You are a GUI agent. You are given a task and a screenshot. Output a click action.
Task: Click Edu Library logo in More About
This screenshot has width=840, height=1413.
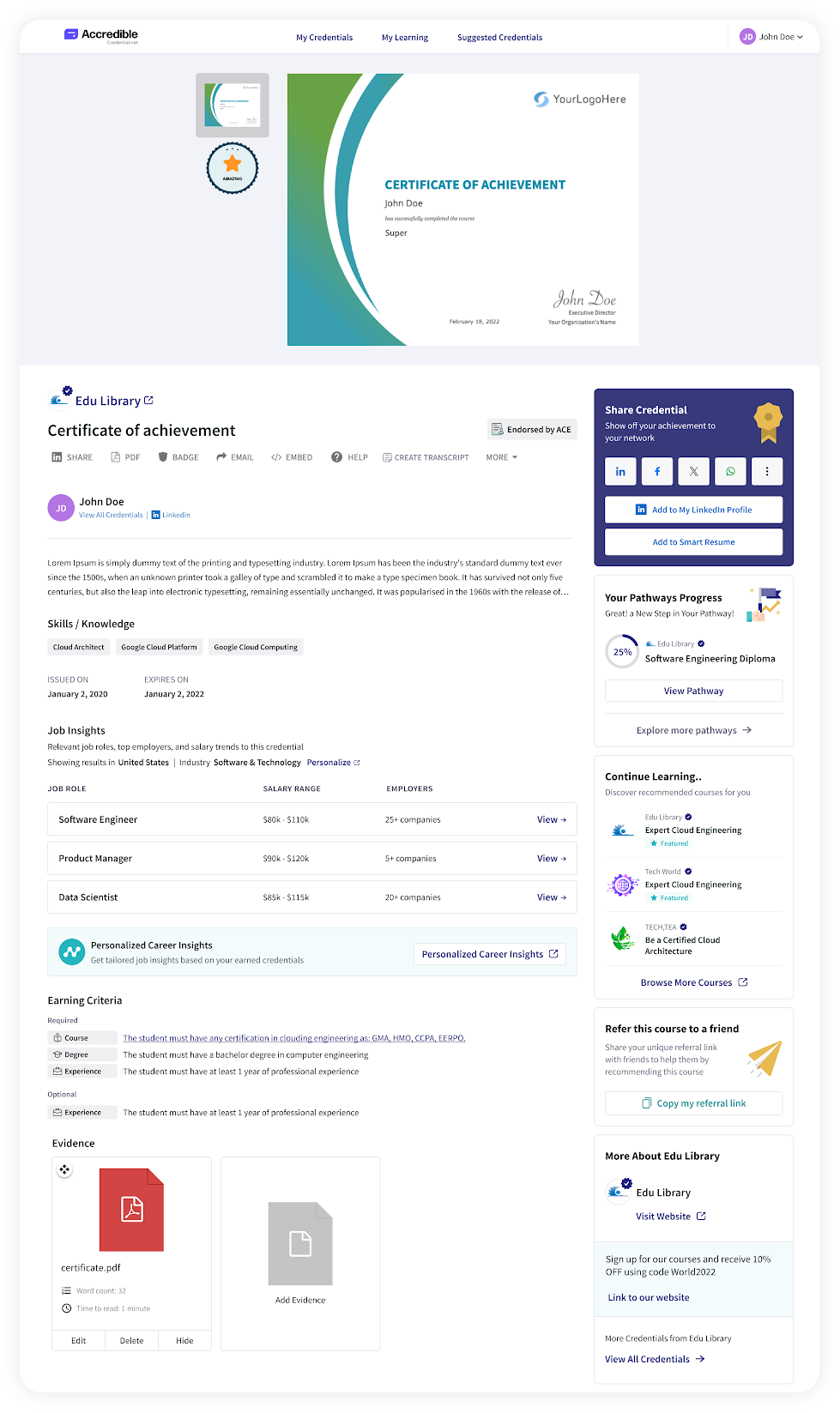click(619, 1191)
